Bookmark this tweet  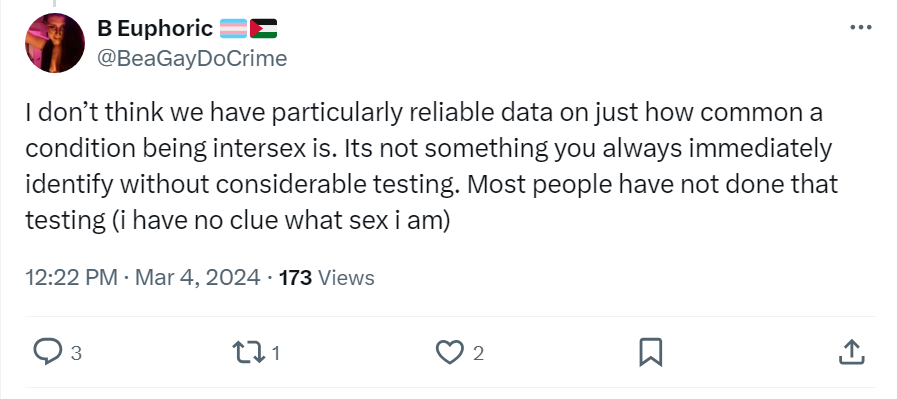650,352
